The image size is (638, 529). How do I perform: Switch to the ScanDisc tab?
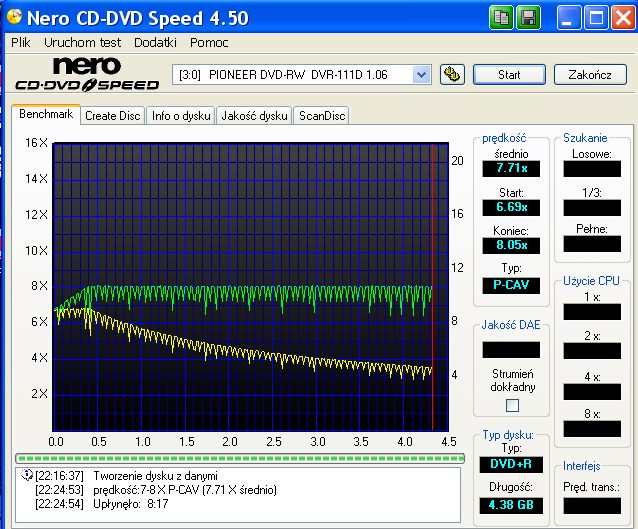click(322, 116)
